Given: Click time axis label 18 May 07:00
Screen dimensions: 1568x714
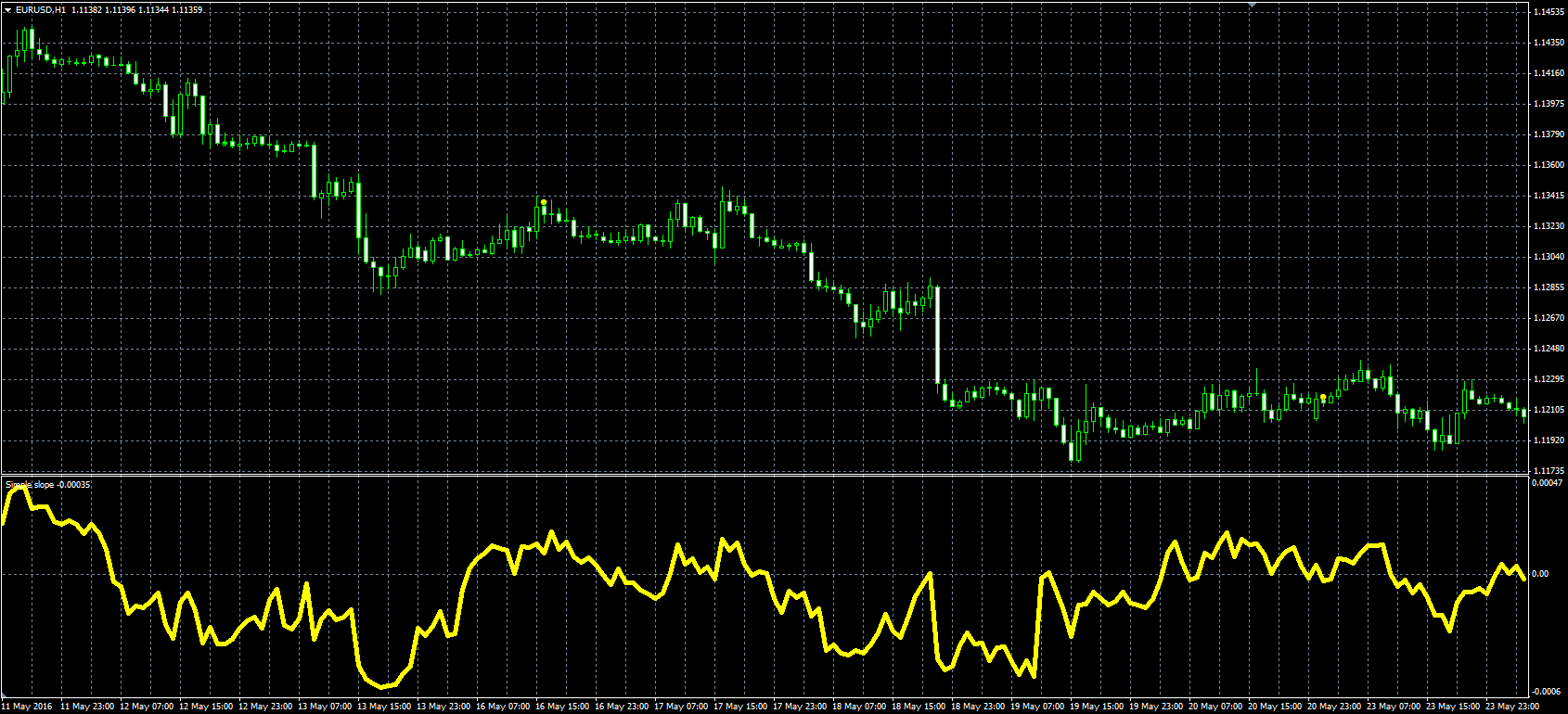Looking at the screenshot, I should tap(859, 707).
